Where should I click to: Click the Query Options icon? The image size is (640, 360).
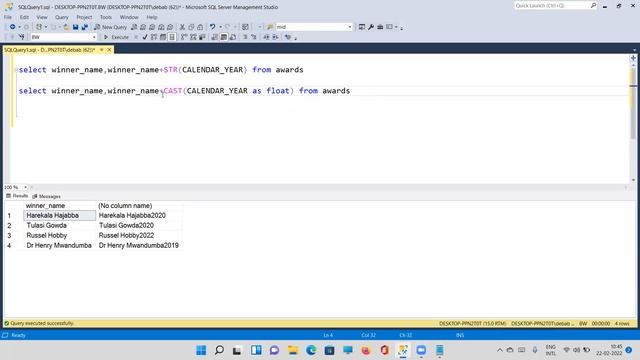click(x=163, y=37)
